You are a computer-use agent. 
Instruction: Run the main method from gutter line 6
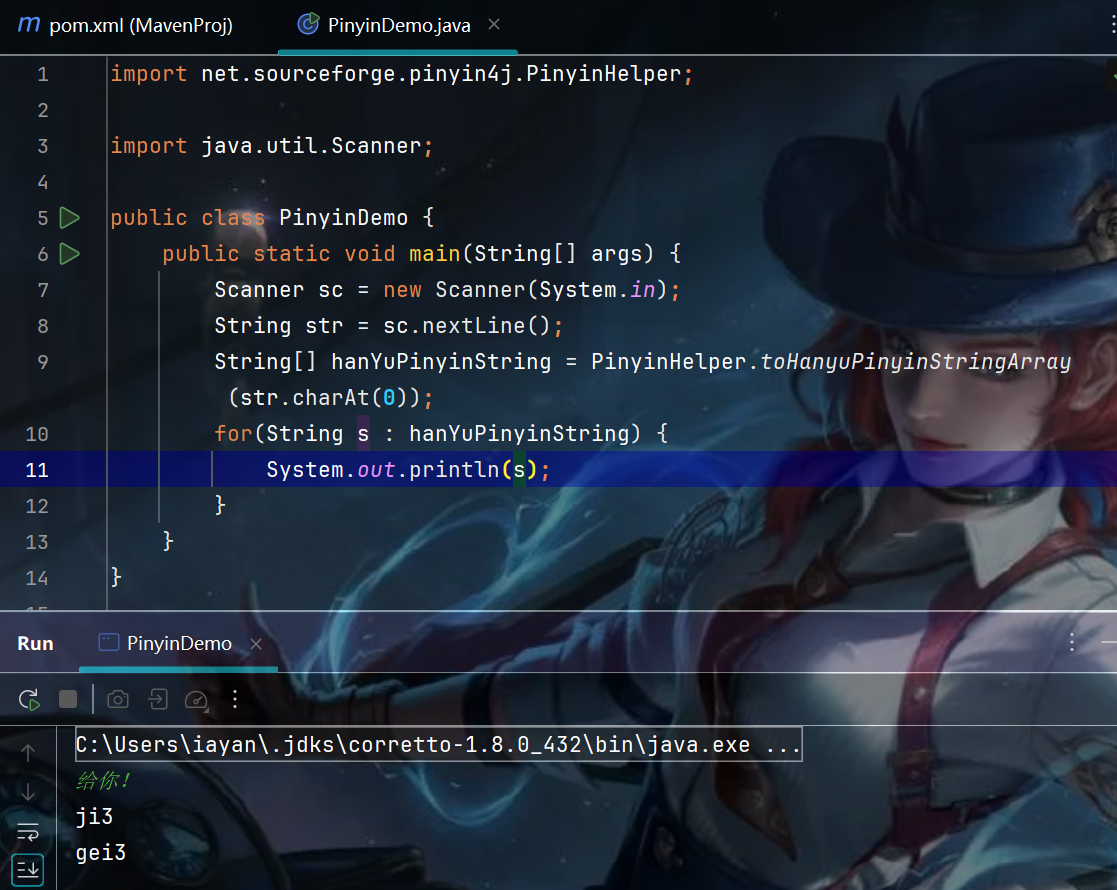coord(69,254)
